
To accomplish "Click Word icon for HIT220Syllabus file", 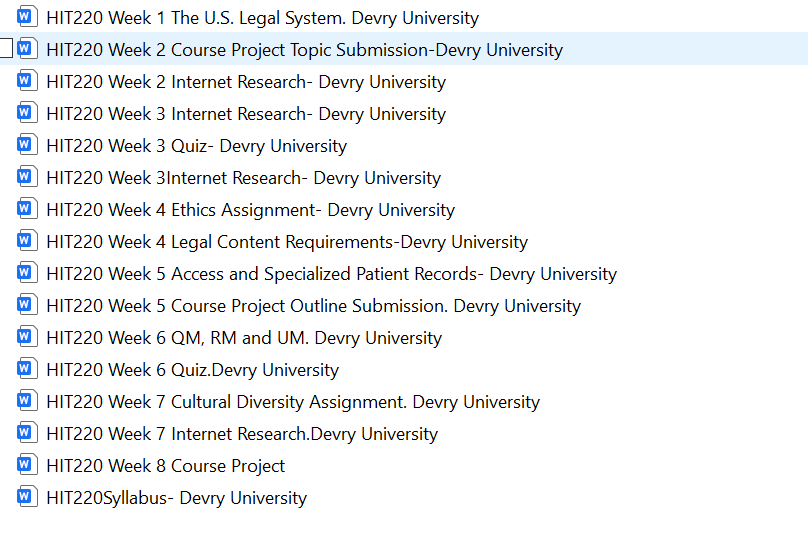I will point(27,497).
